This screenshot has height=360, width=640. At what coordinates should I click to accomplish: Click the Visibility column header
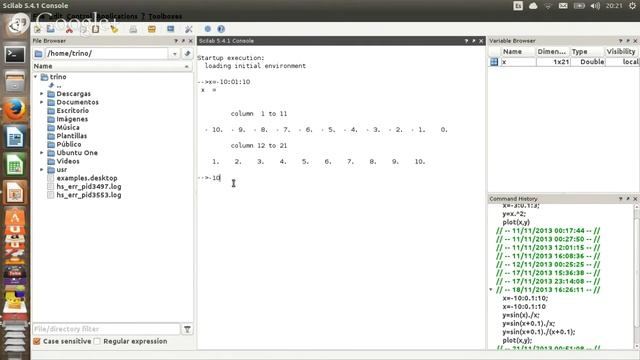pos(622,51)
